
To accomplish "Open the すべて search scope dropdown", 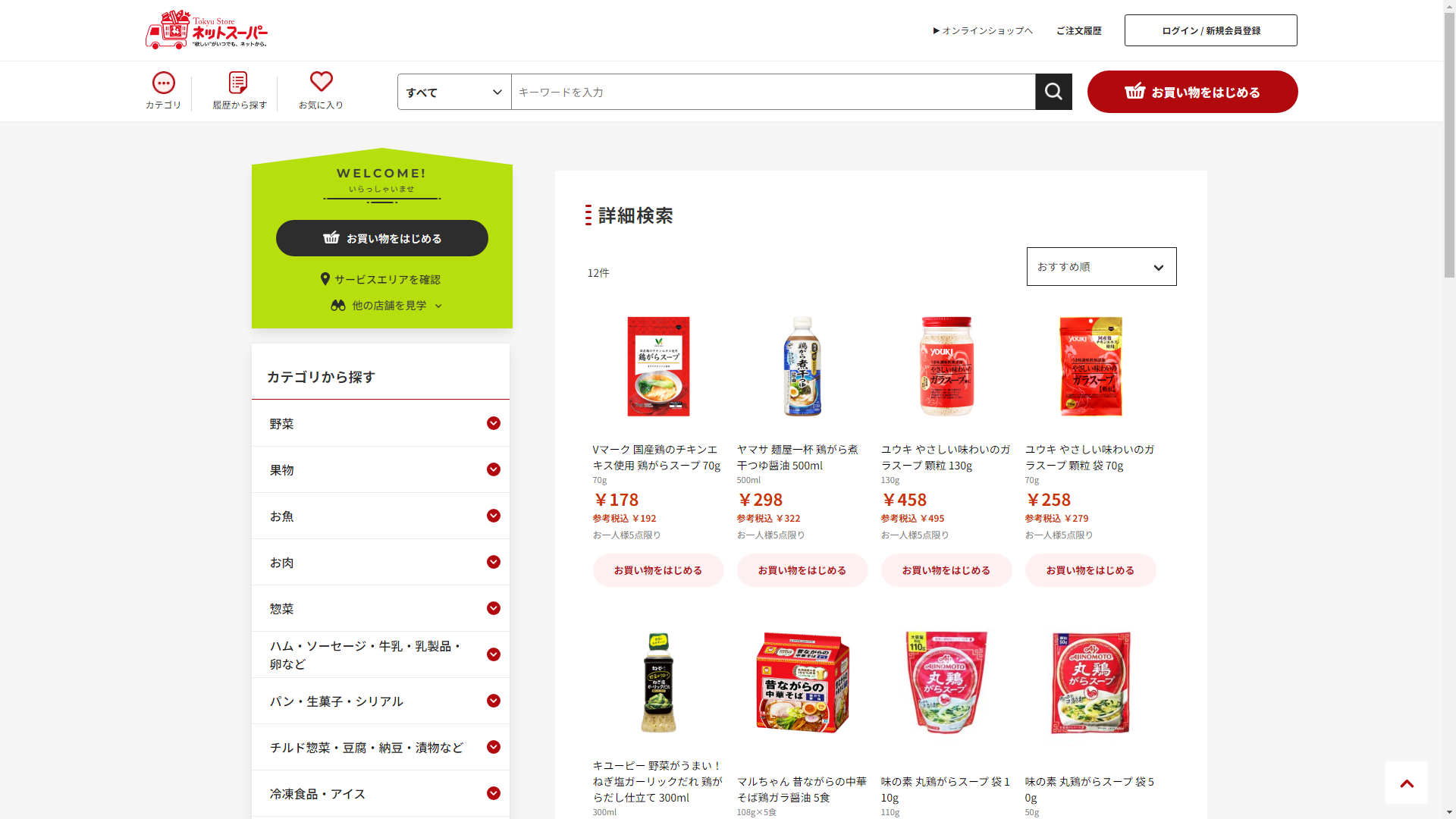I will tap(454, 92).
